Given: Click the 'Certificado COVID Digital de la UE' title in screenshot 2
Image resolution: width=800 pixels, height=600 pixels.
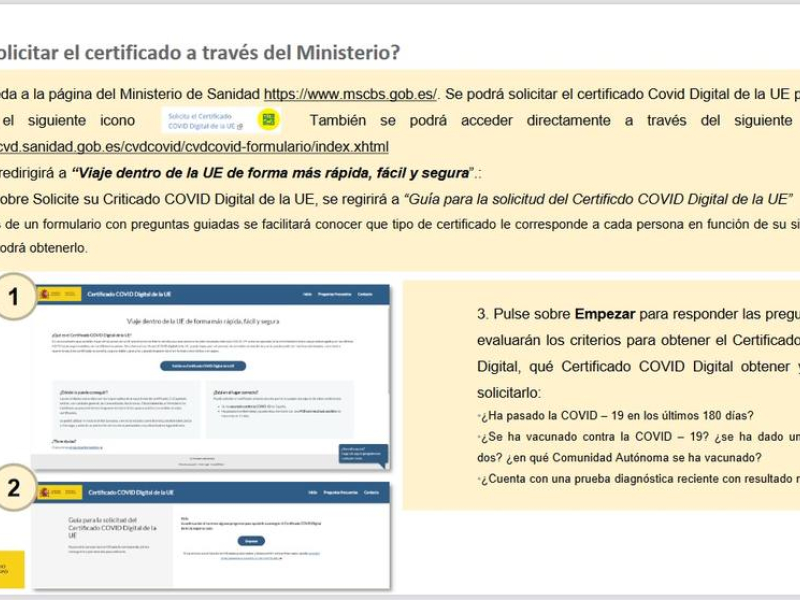Looking at the screenshot, I should (x=130, y=492).
